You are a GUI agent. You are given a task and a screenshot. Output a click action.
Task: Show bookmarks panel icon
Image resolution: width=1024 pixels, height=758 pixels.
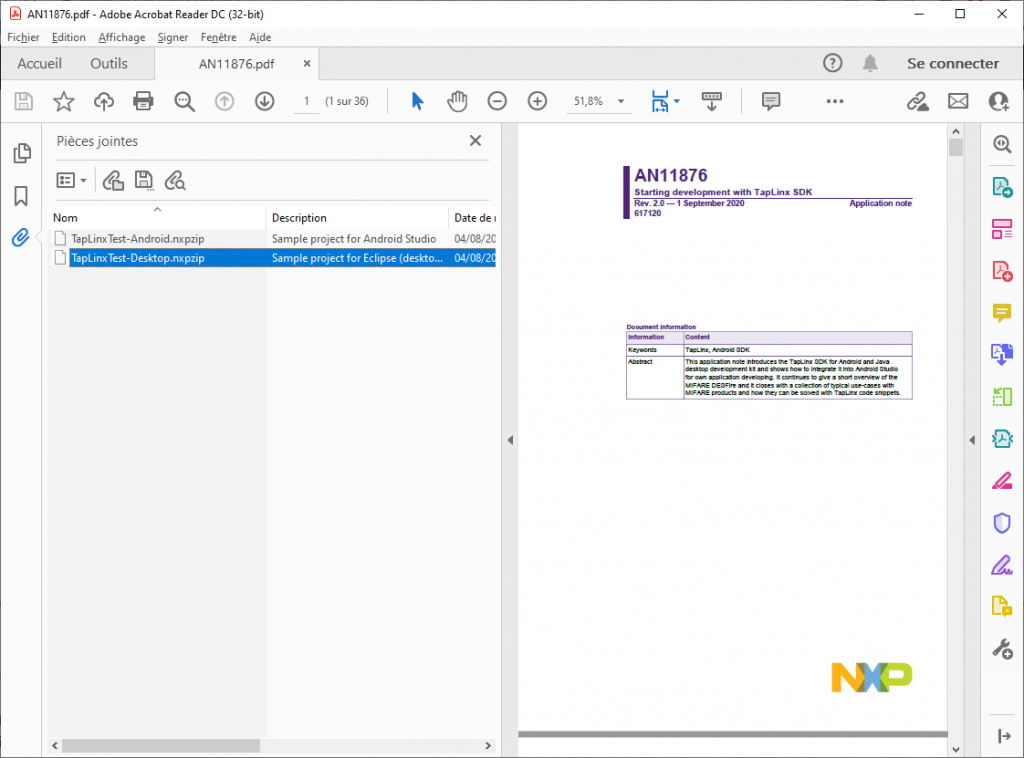[21, 196]
